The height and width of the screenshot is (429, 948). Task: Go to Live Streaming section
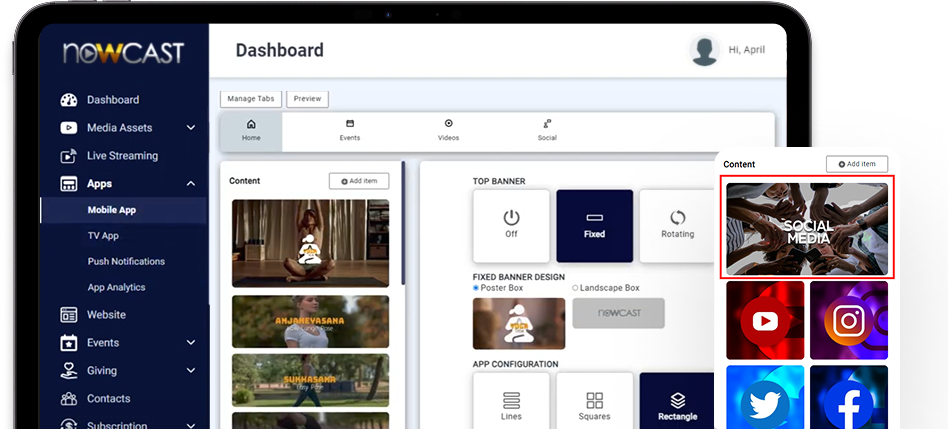point(122,156)
